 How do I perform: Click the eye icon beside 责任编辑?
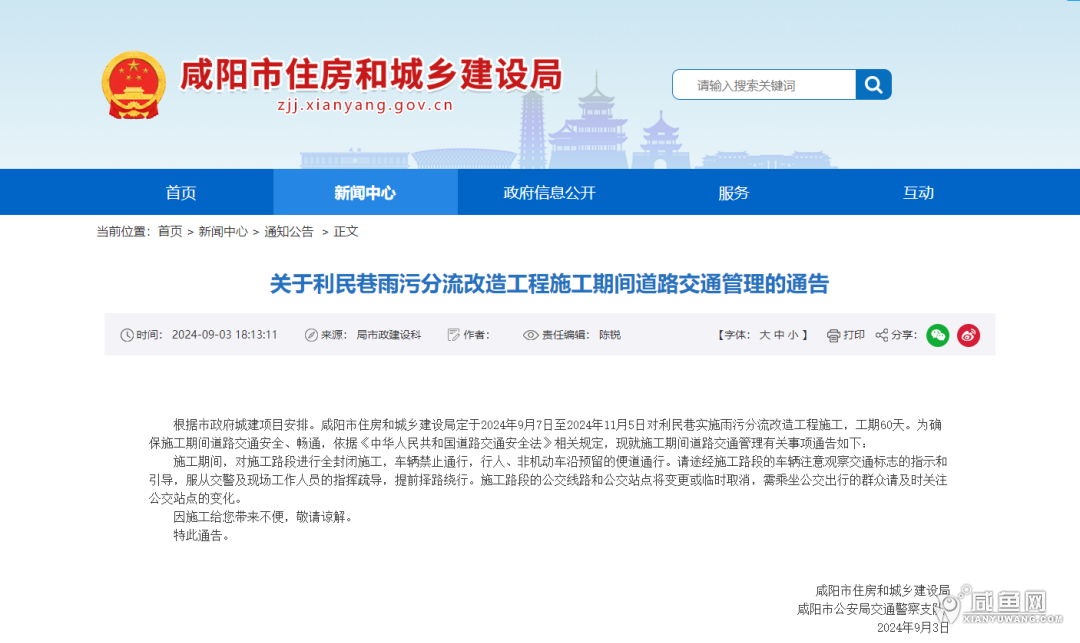click(530, 335)
